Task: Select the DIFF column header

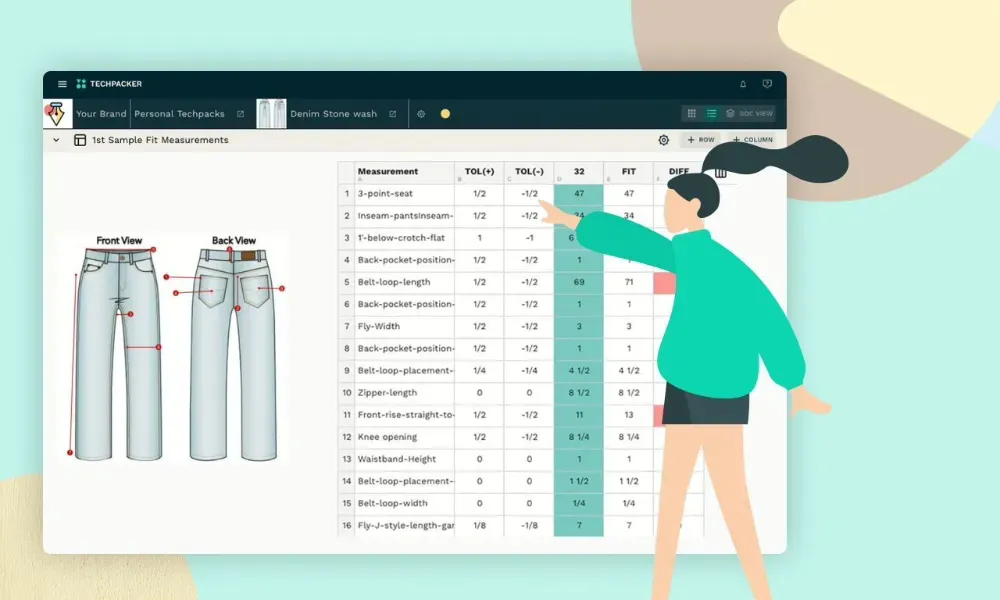Action: (x=679, y=172)
